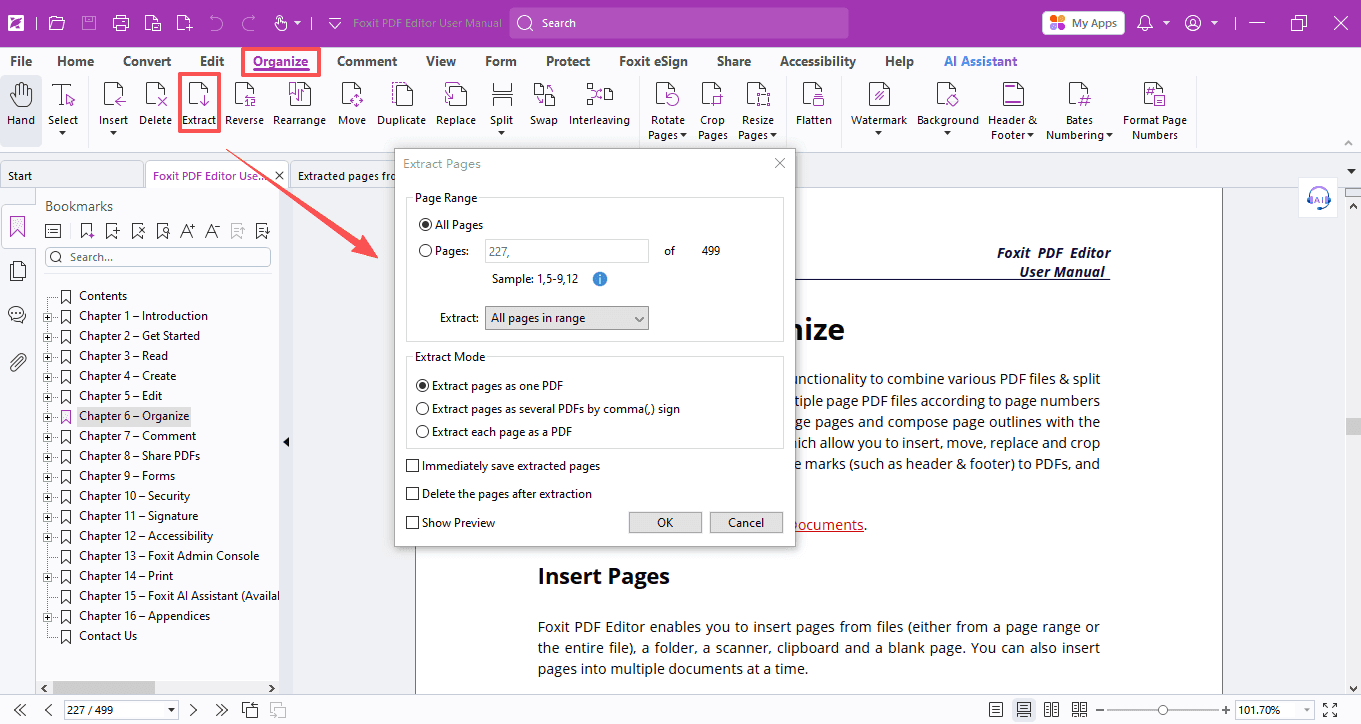
Task: Open the Bookmarks side panel icon
Action: click(17, 228)
